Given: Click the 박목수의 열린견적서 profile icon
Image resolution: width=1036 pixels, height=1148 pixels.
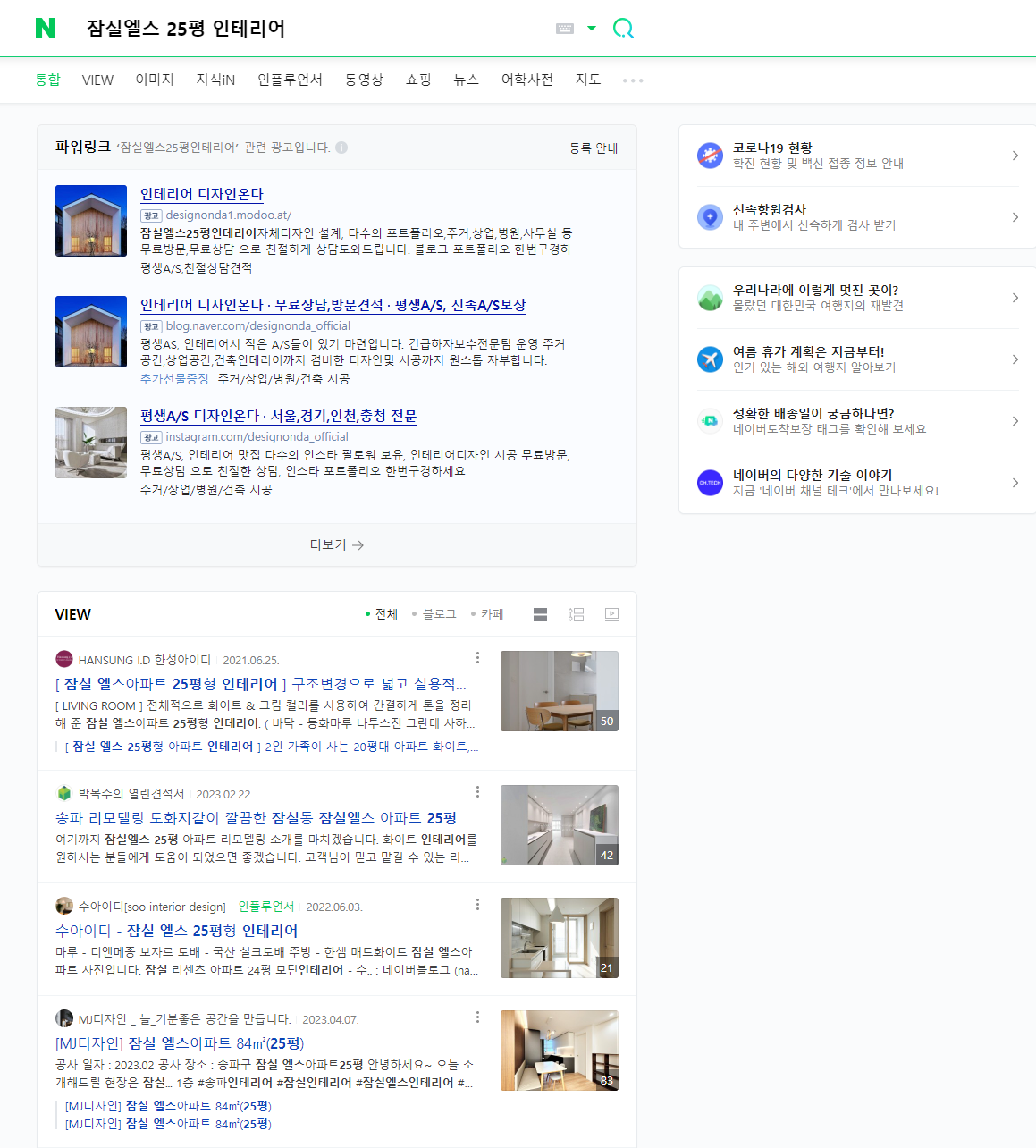Looking at the screenshot, I should 64,793.
